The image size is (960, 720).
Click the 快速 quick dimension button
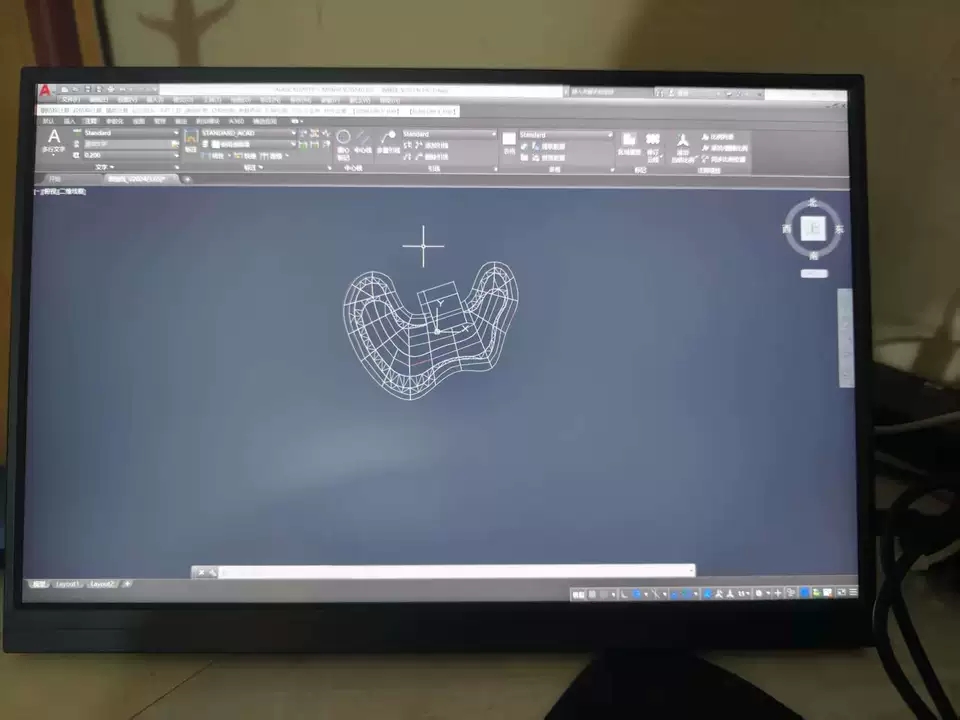point(244,156)
